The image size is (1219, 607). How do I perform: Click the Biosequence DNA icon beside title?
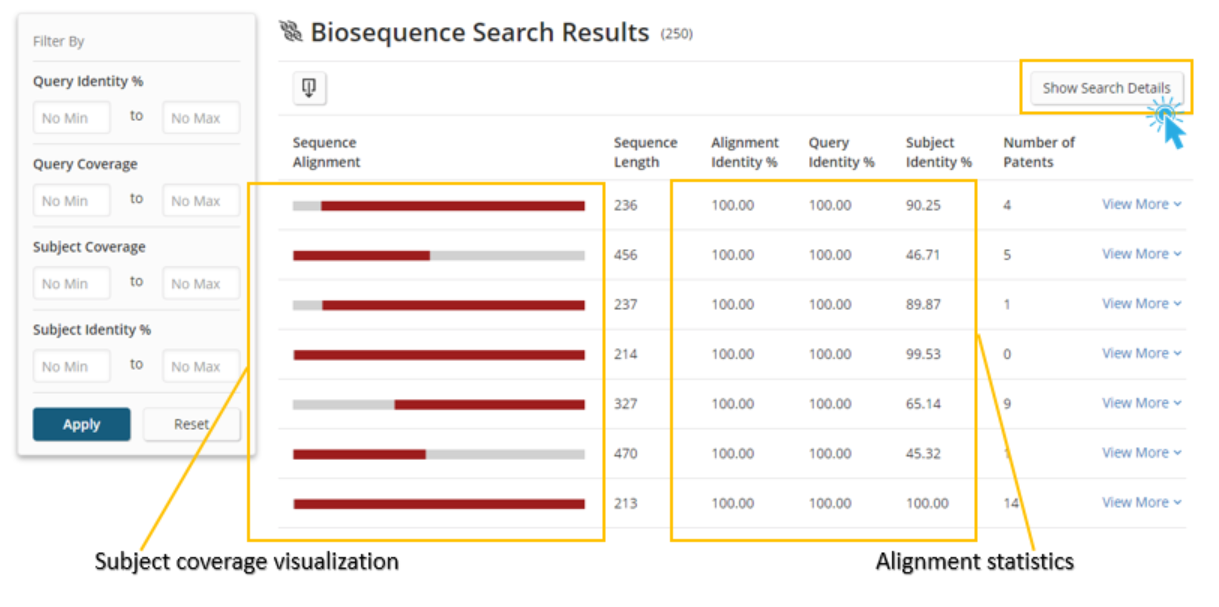coord(291,33)
